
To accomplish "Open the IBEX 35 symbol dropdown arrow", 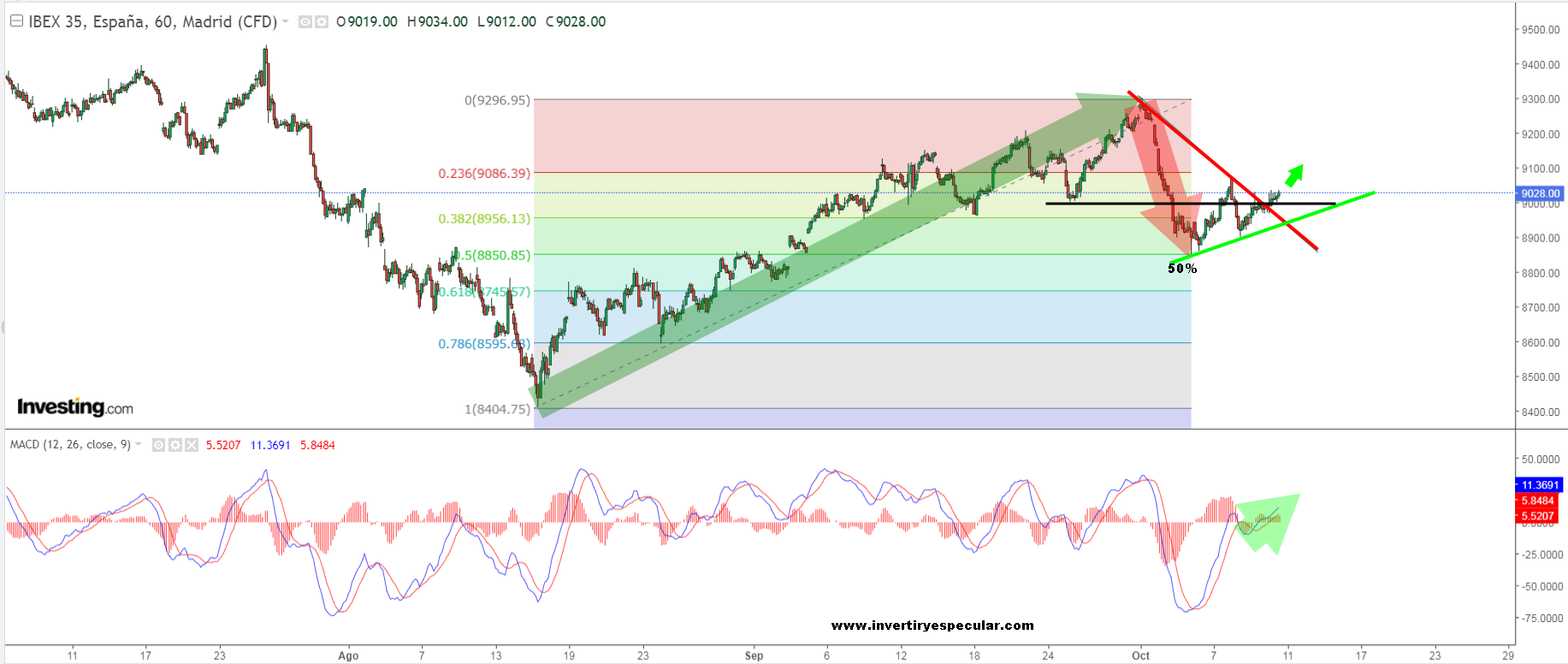I will tap(286, 21).
